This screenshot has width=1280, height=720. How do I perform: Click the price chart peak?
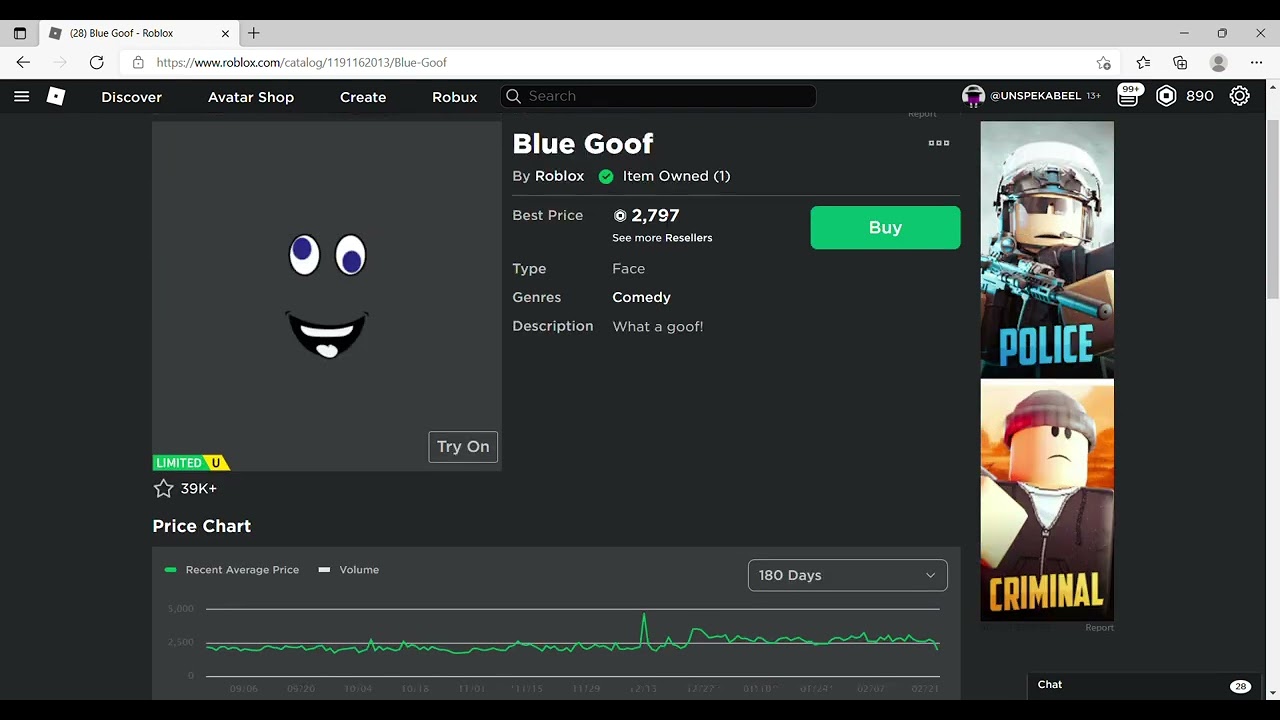644,615
